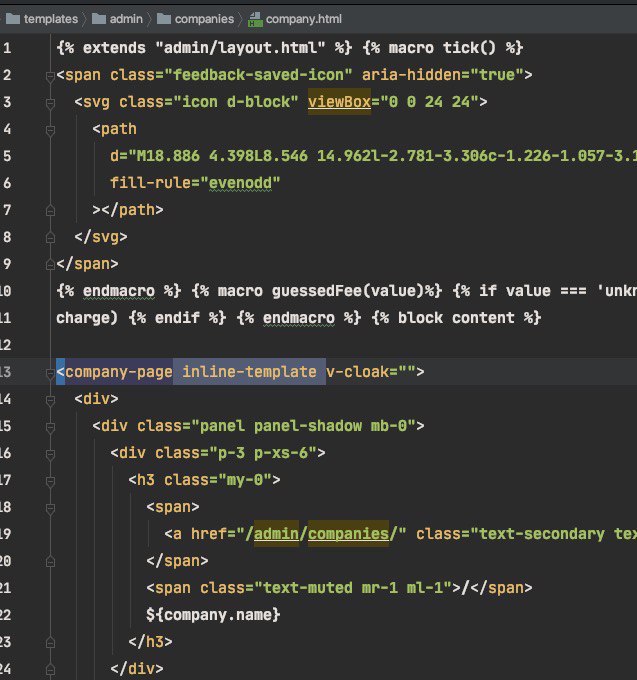The width and height of the screenshot is (637, 680).
Task: Click the "p-3 p-xs-6" class value
Action: [263, 453]
